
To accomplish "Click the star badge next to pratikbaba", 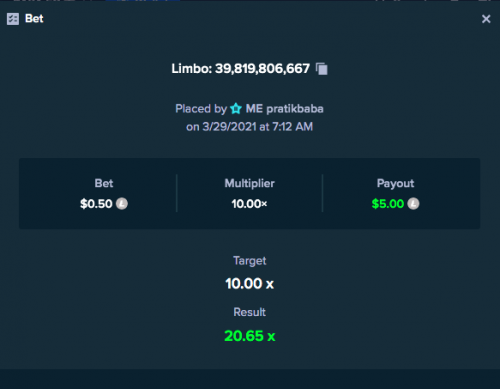I will click(x=236, y=109).
